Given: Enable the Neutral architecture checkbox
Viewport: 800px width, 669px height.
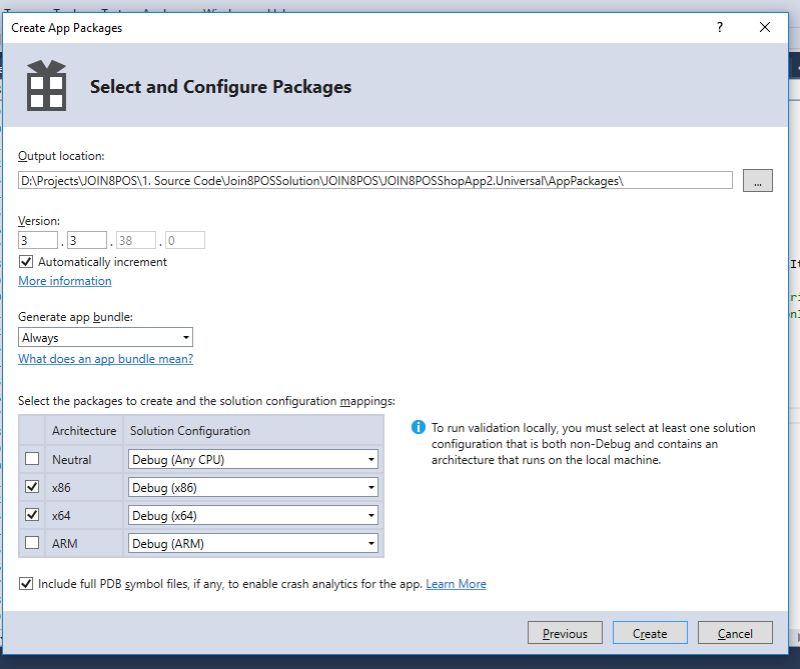Looking at the screenshot, I should [32, 458].
